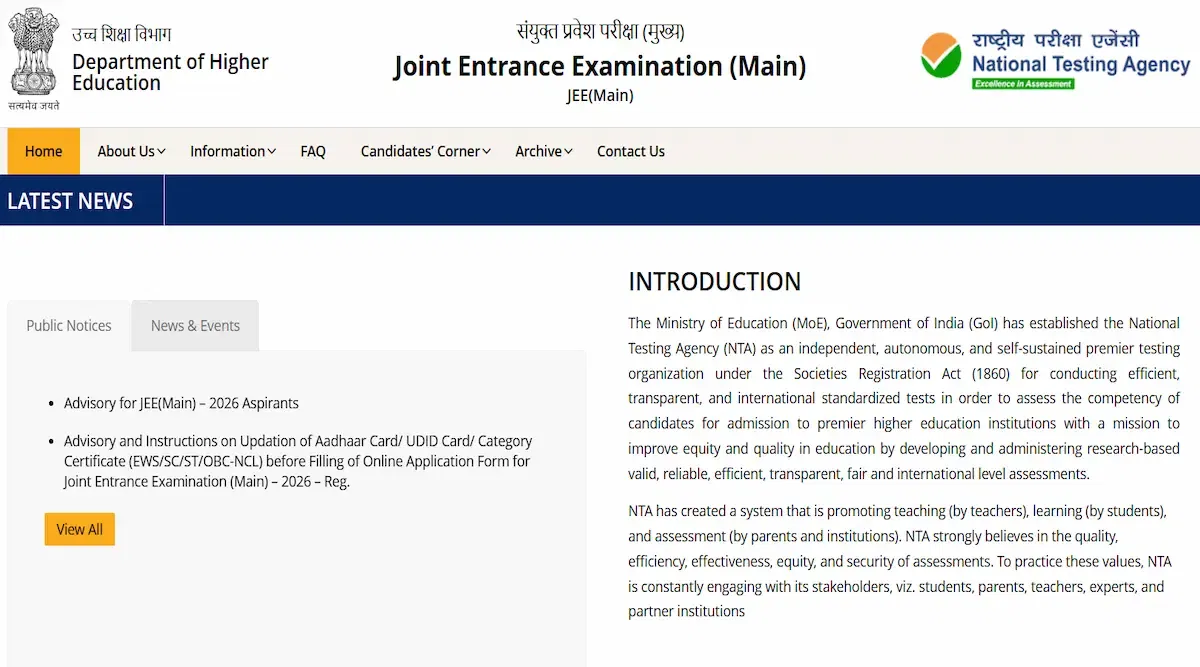Switch to the News & Events tab
1200x667 pixels.
coord(195,326)
